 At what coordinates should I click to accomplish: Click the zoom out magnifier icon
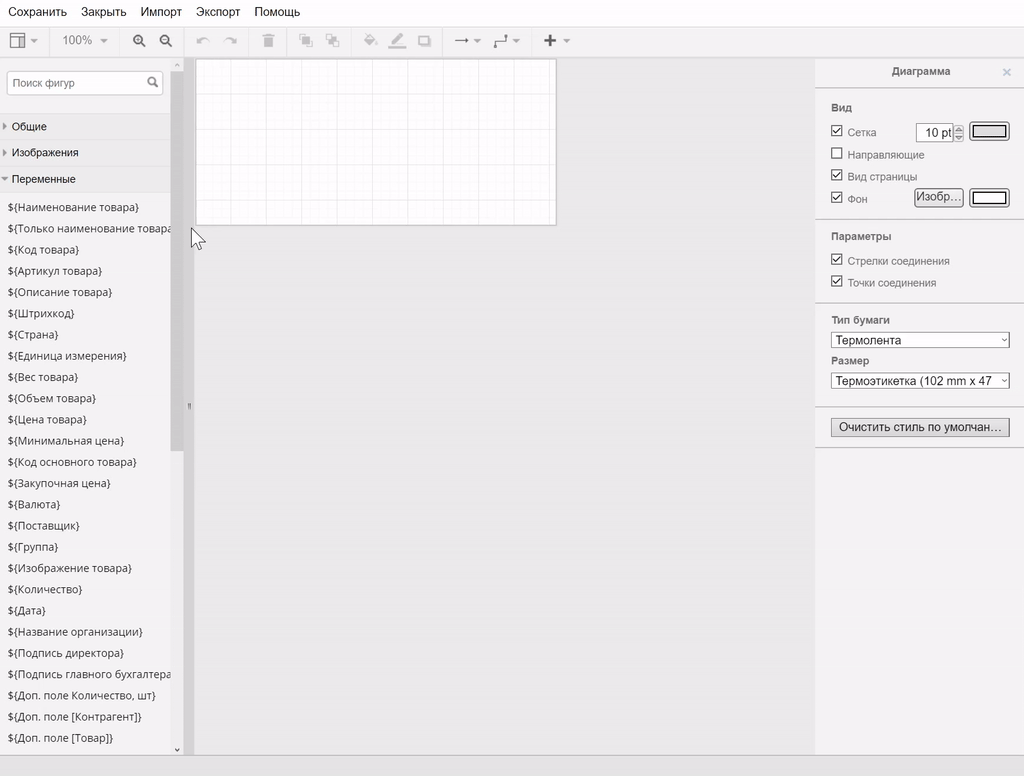coord(166,41)
